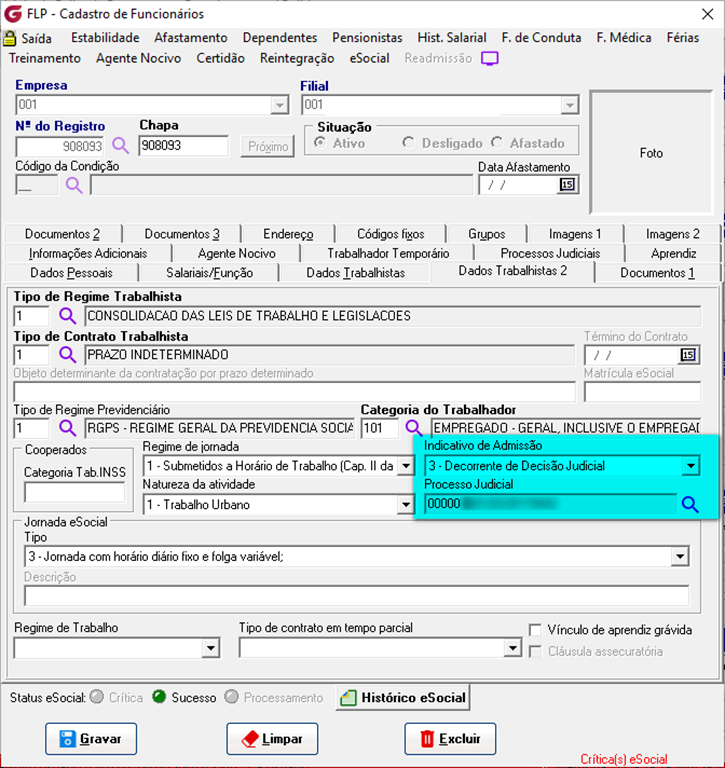Open Data Afastamento calendar picker

[x=567, y=185]
